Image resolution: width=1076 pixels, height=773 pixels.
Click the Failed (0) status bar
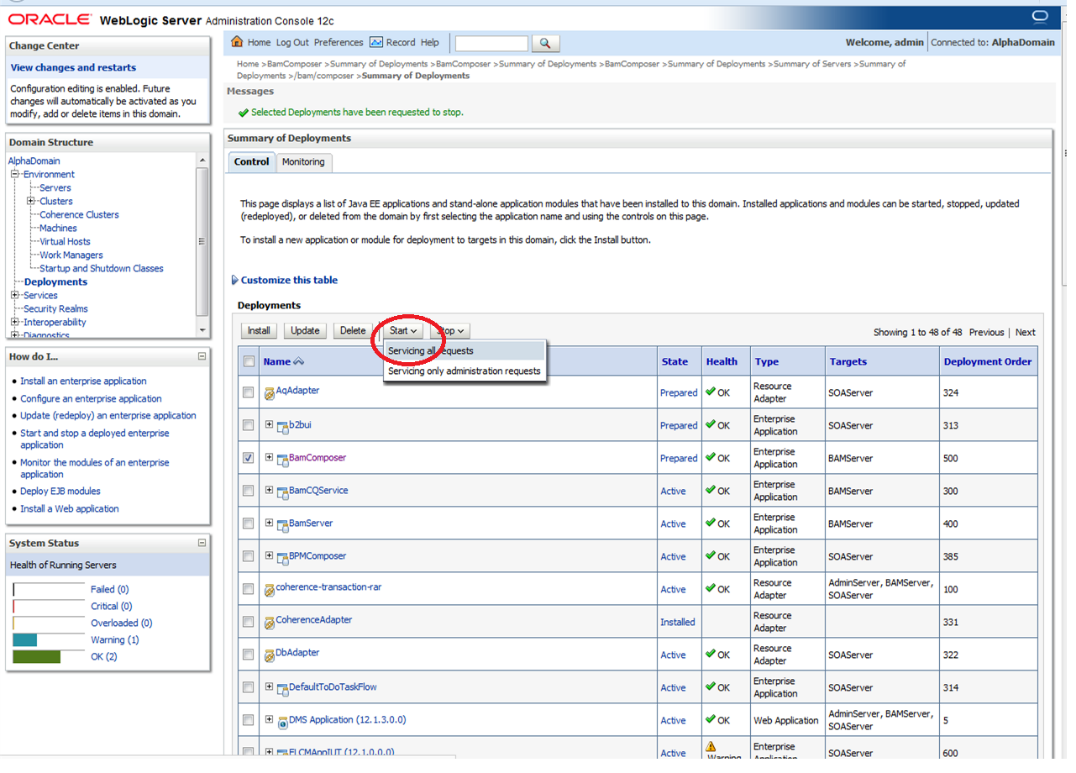48,589
